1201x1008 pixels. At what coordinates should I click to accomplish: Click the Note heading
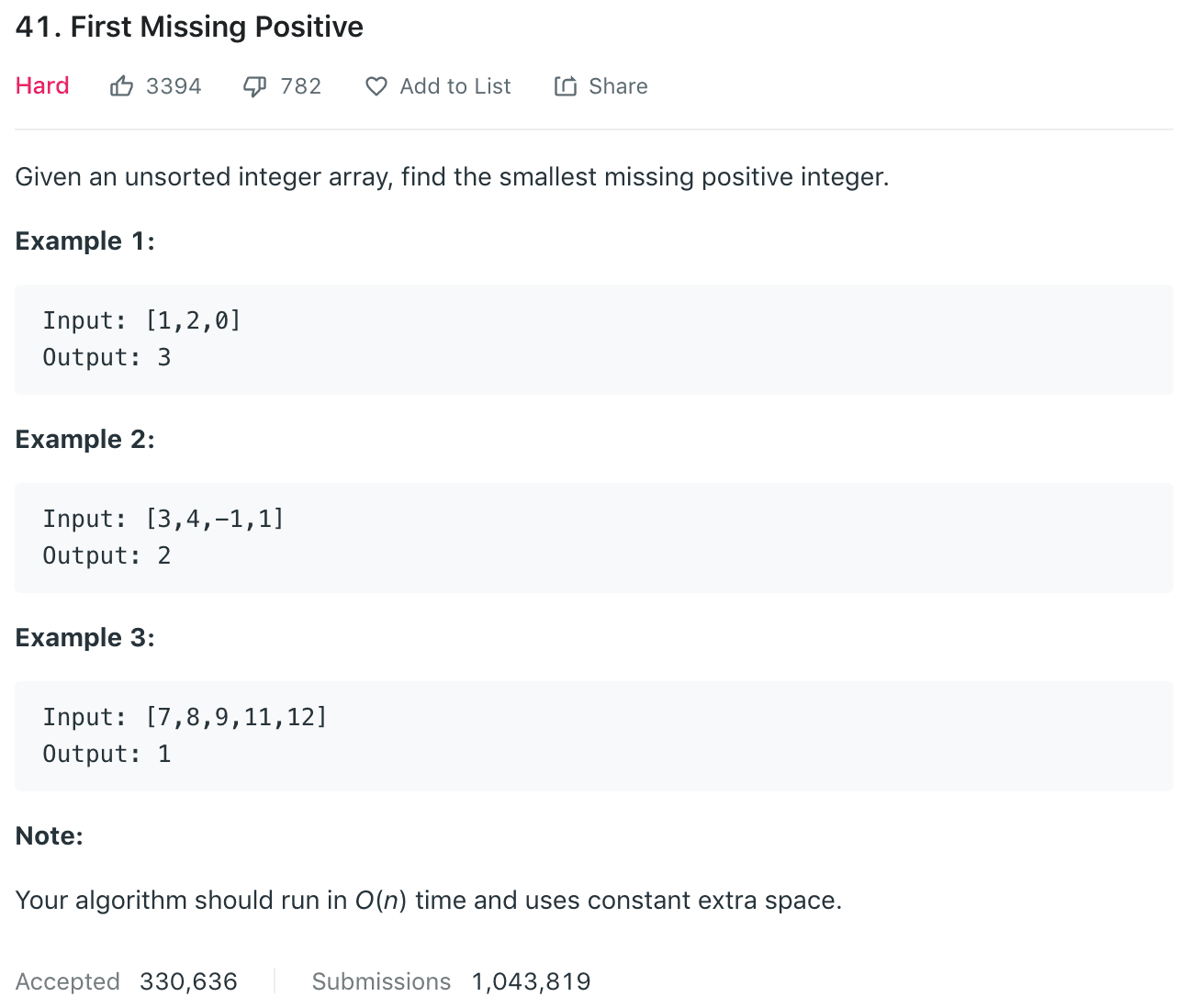pyautogui.click(x=50, y=836)
